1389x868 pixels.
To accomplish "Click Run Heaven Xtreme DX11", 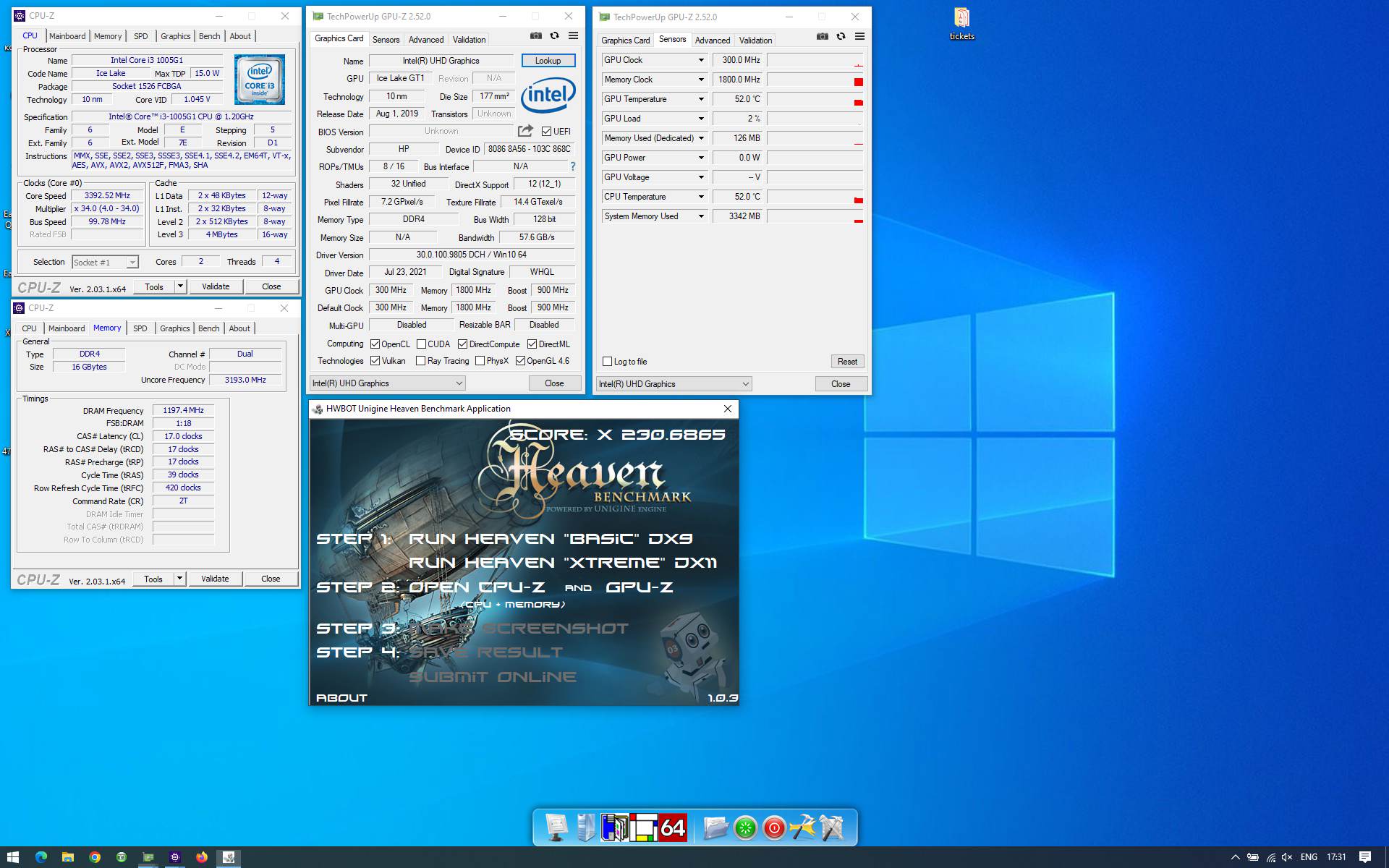I will pos(563,563).
